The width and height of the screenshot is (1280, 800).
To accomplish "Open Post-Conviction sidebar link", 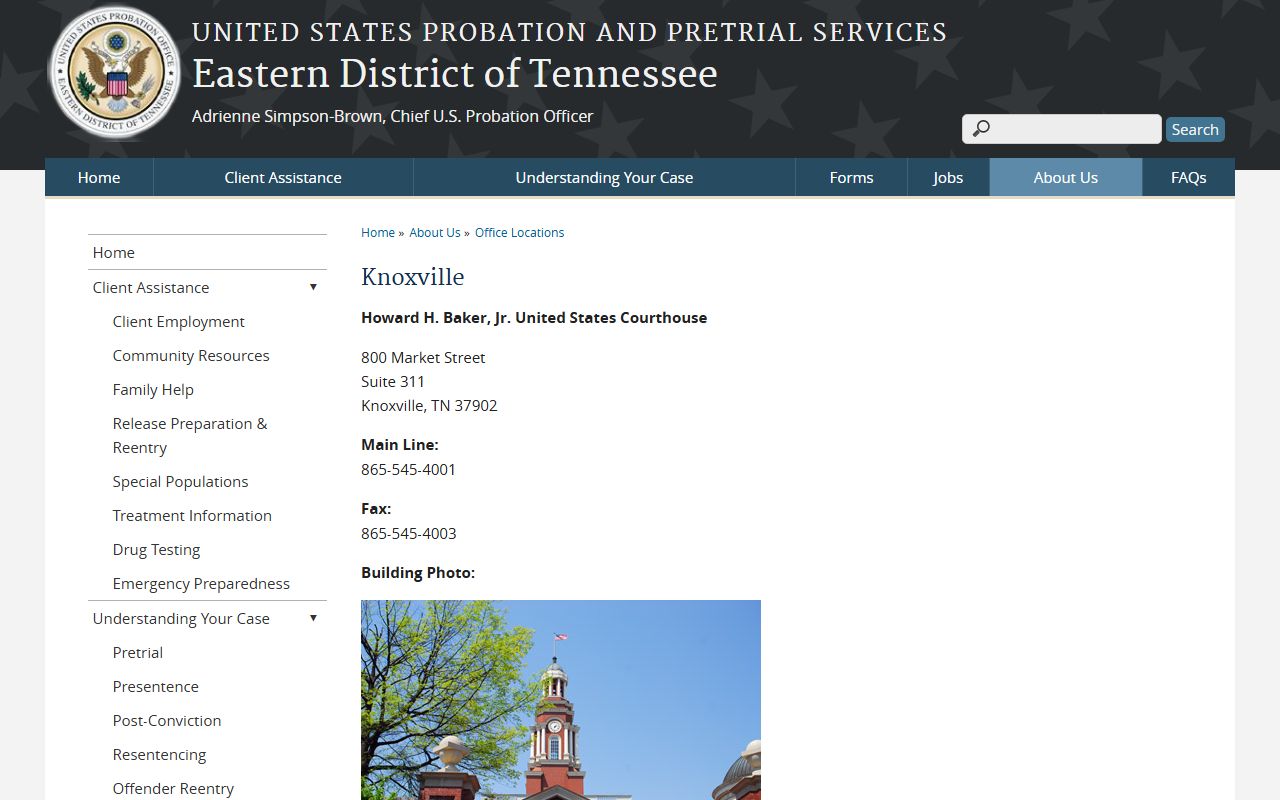I will tap(167, 720).
